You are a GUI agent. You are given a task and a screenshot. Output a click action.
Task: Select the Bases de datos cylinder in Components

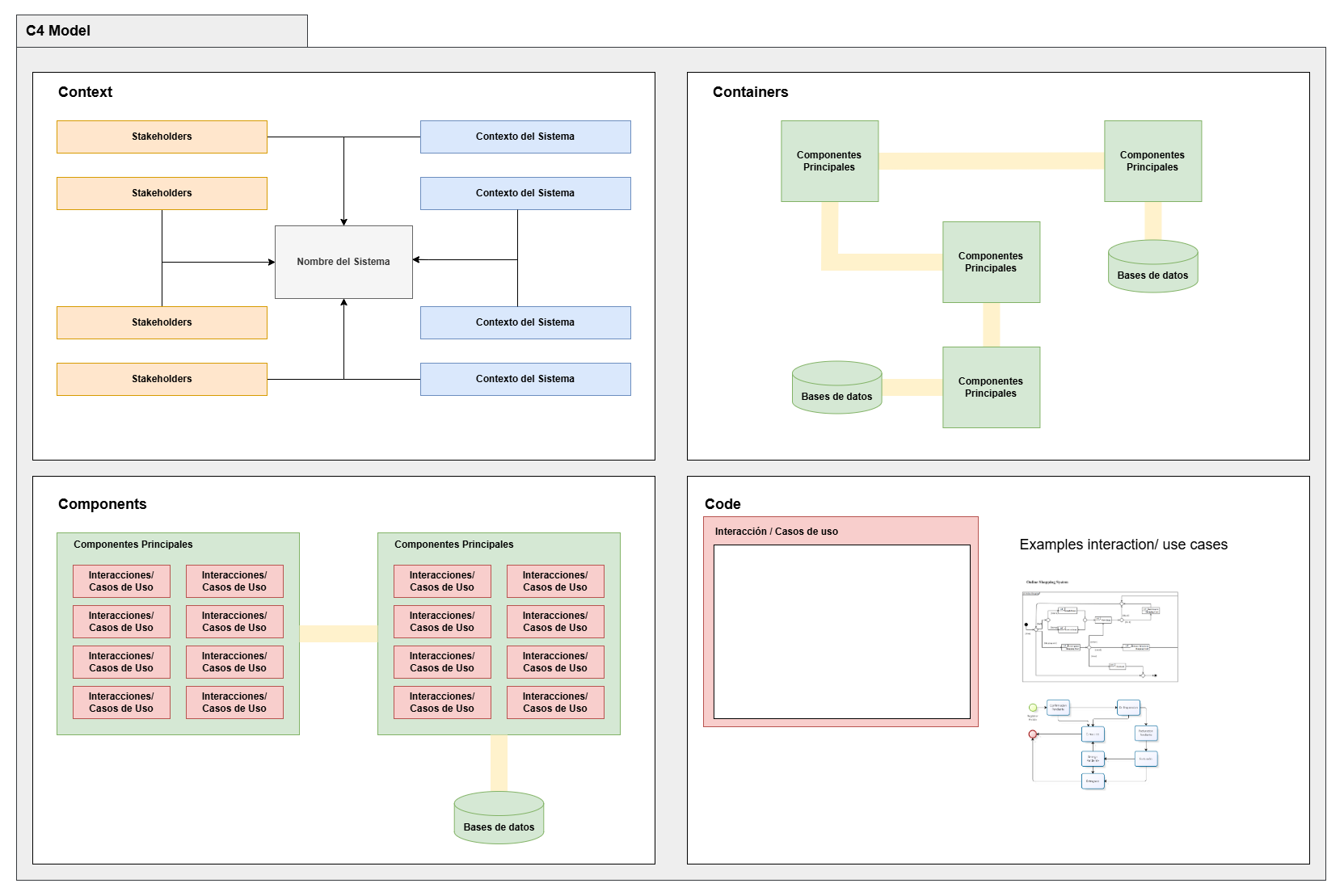tap(499, 818)
